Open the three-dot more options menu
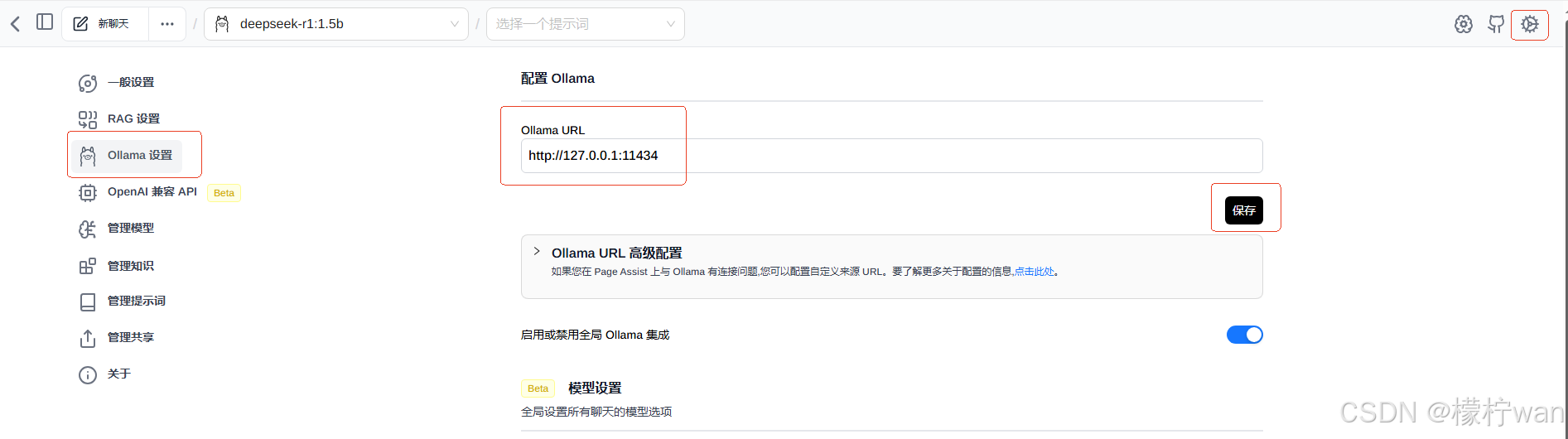The height and width of the screenshot is (439, 1568). [167, 24]
